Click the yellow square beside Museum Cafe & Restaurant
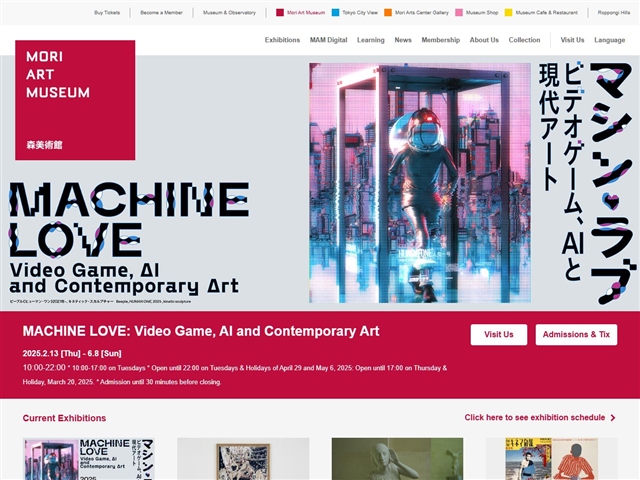The height and width of the screenshot is (480, 640). tap(509, 13)
